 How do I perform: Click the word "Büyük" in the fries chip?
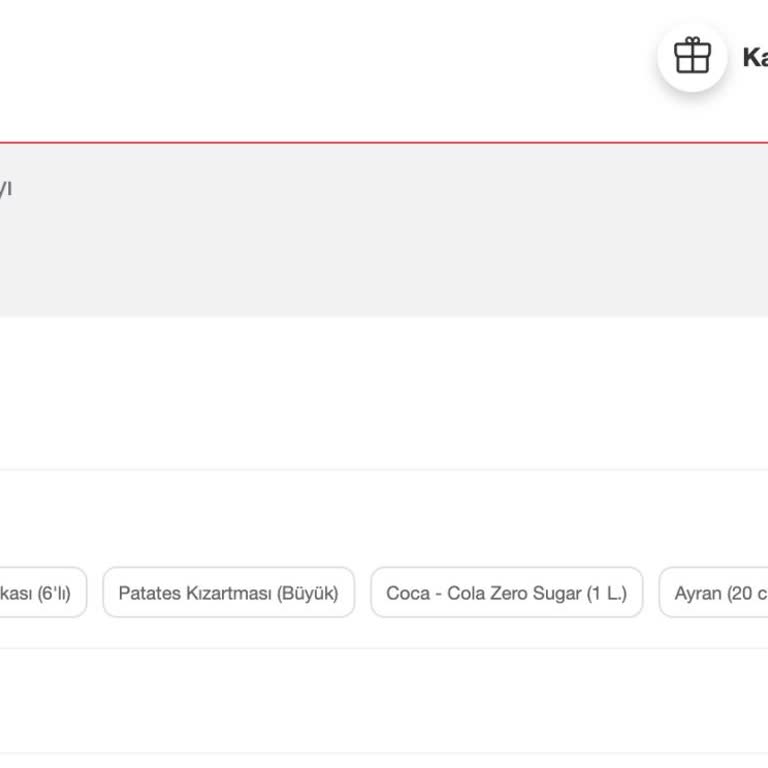(307, 593)
